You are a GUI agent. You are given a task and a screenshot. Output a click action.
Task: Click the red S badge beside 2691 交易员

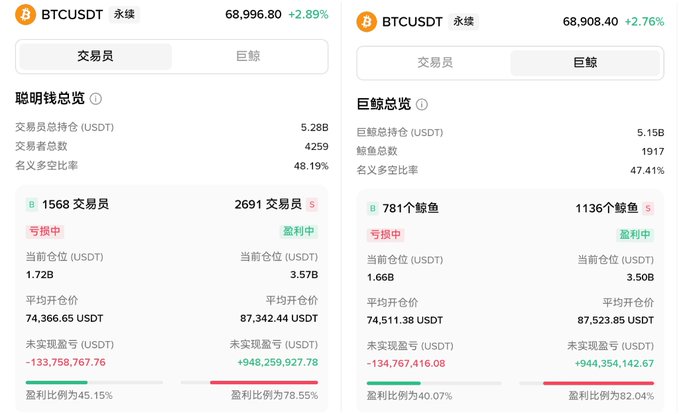click(x=311, y=204)
